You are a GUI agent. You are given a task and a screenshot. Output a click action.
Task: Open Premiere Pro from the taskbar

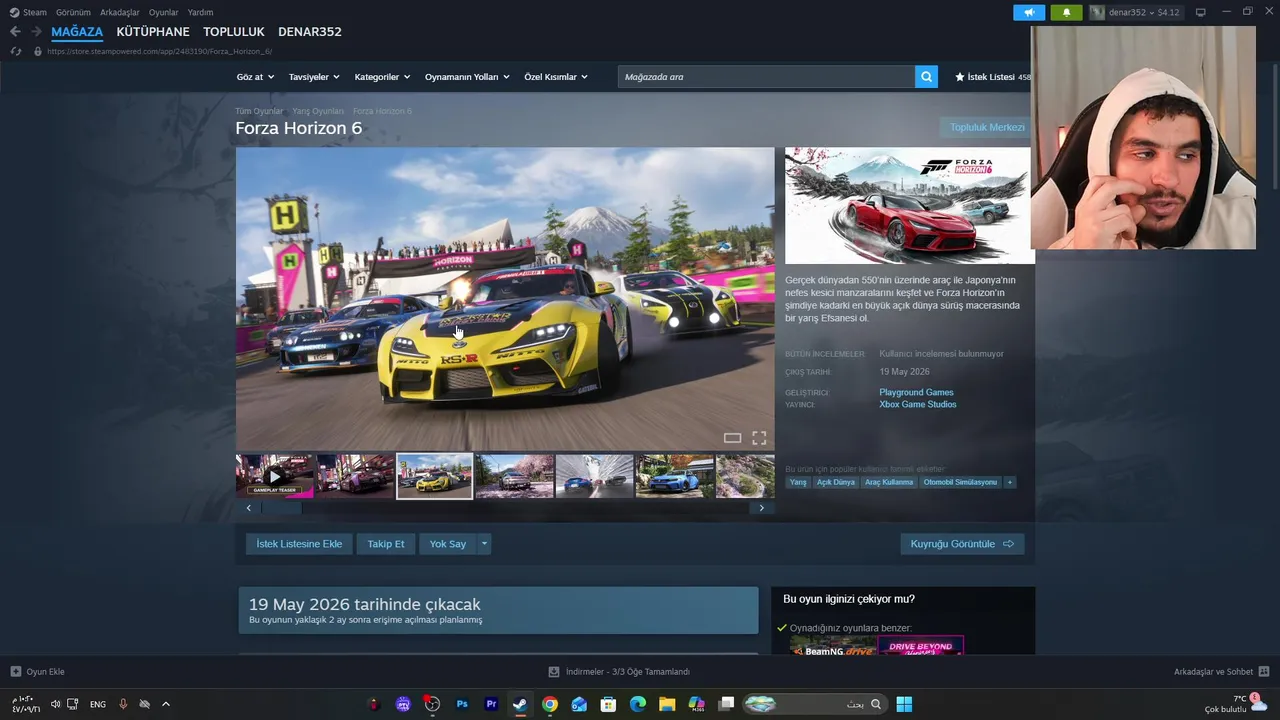[x=491, y=704]
